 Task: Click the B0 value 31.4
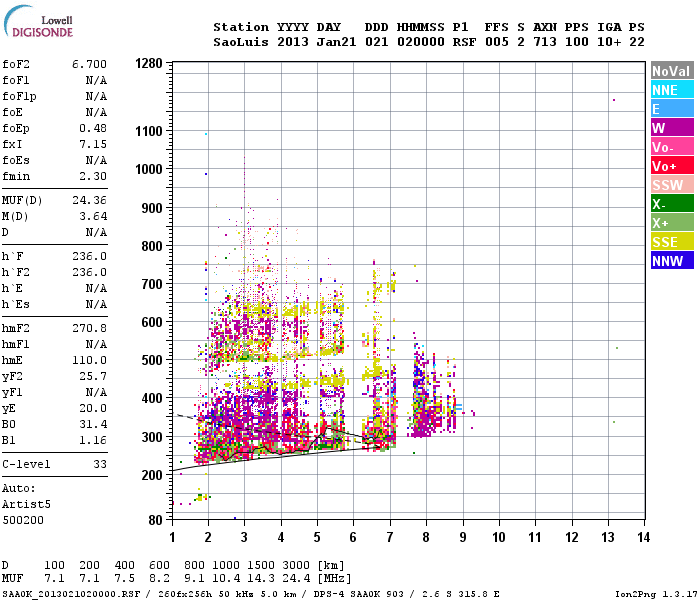[93, 424]
